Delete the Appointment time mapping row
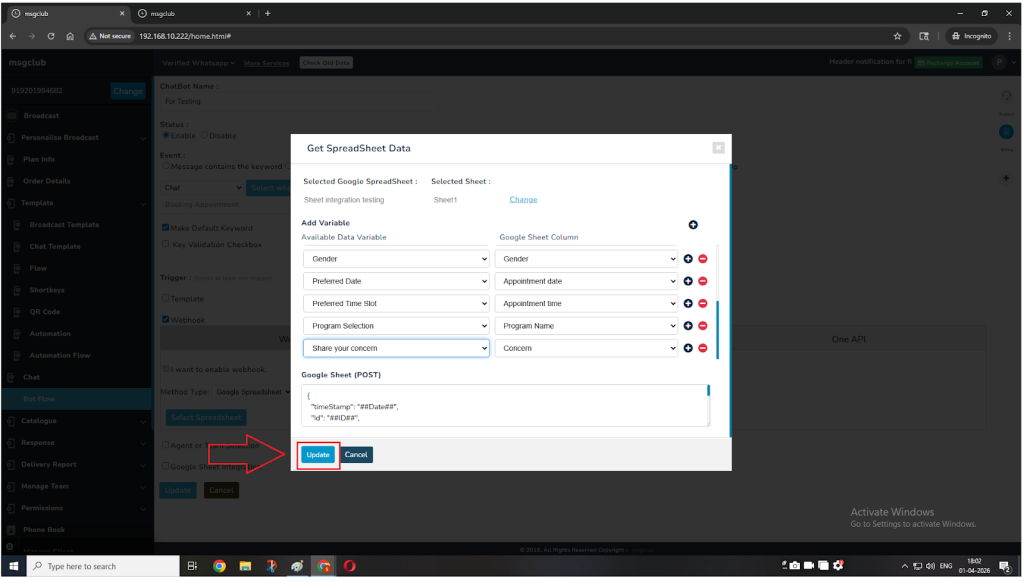Image resolution: width=1024 pixels, height=582 pixels. [702, 303]
